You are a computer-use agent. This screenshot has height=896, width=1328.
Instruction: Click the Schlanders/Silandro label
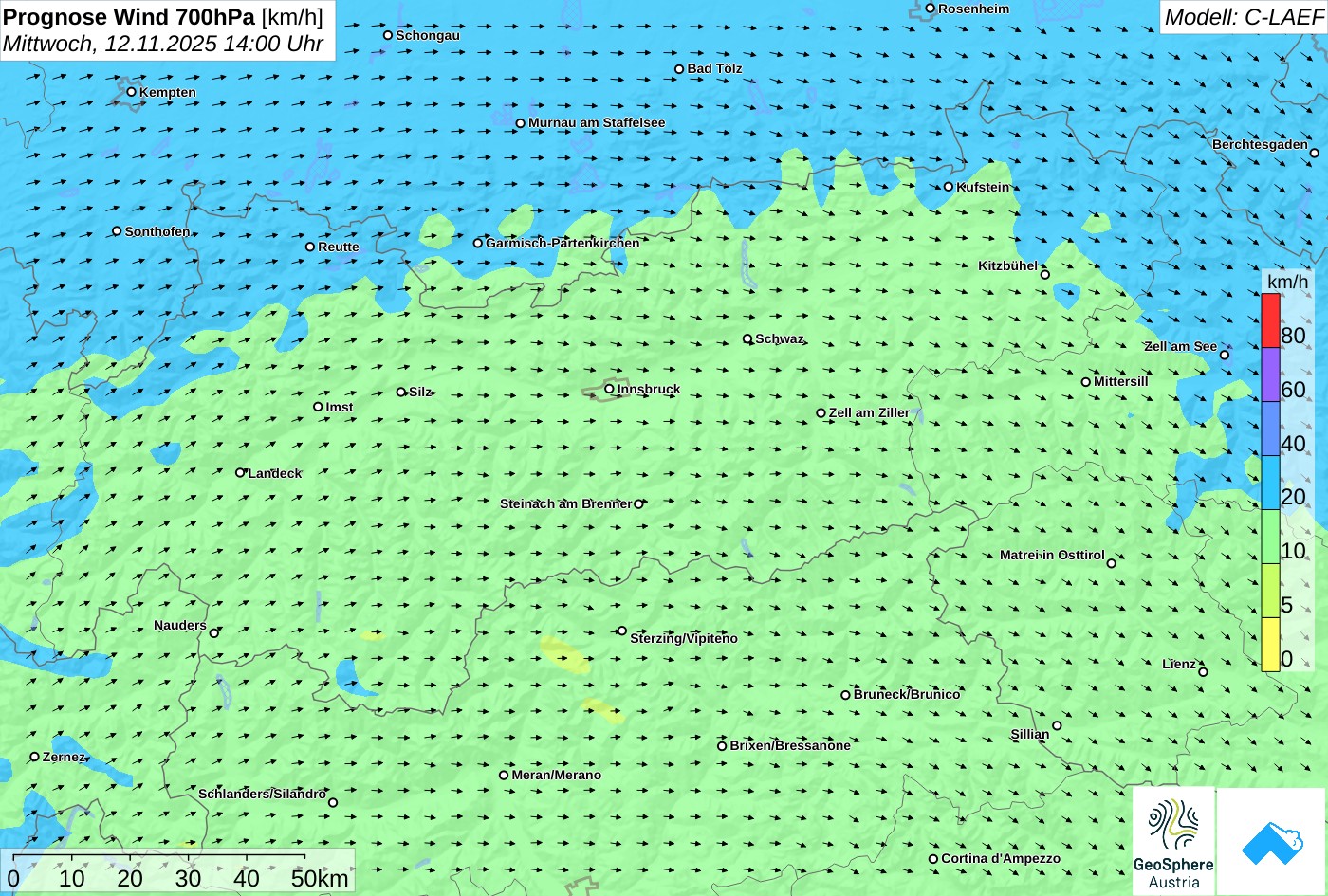click(262, 794)
